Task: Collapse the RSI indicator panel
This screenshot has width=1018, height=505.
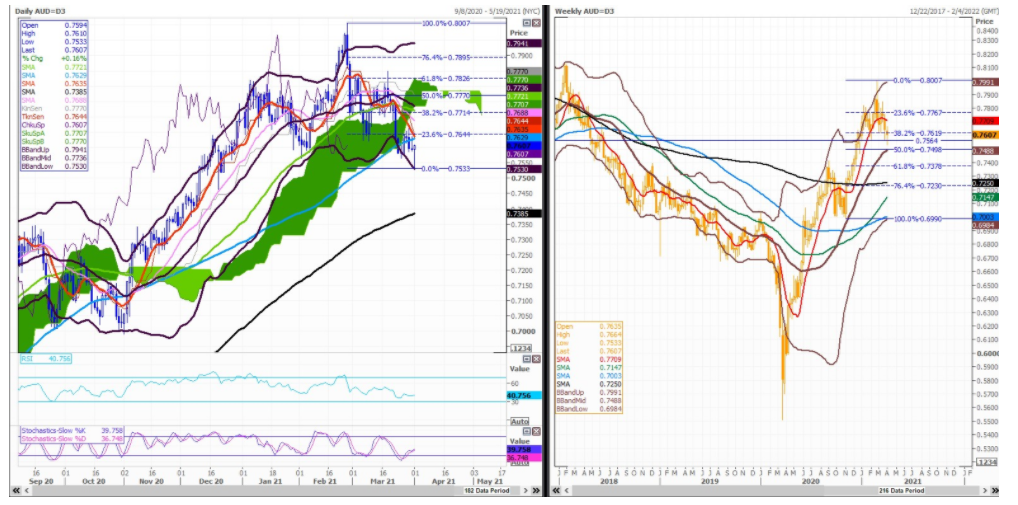Action: 527,359
